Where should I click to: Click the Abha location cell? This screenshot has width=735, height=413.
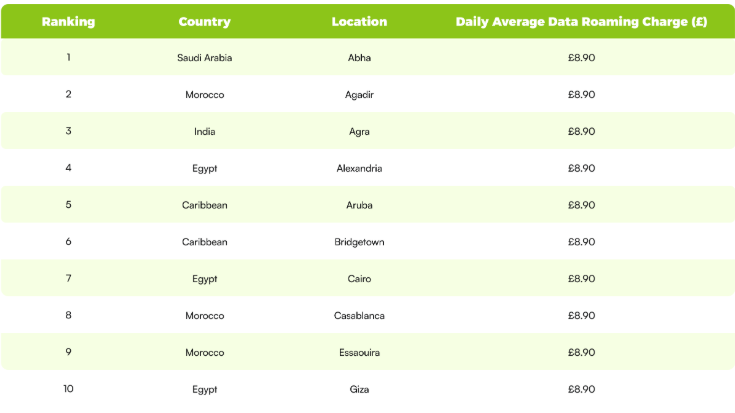(359, 58)
